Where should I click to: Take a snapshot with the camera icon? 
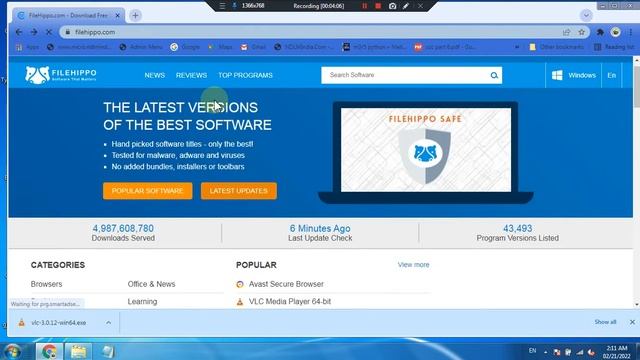coord(392,6)
